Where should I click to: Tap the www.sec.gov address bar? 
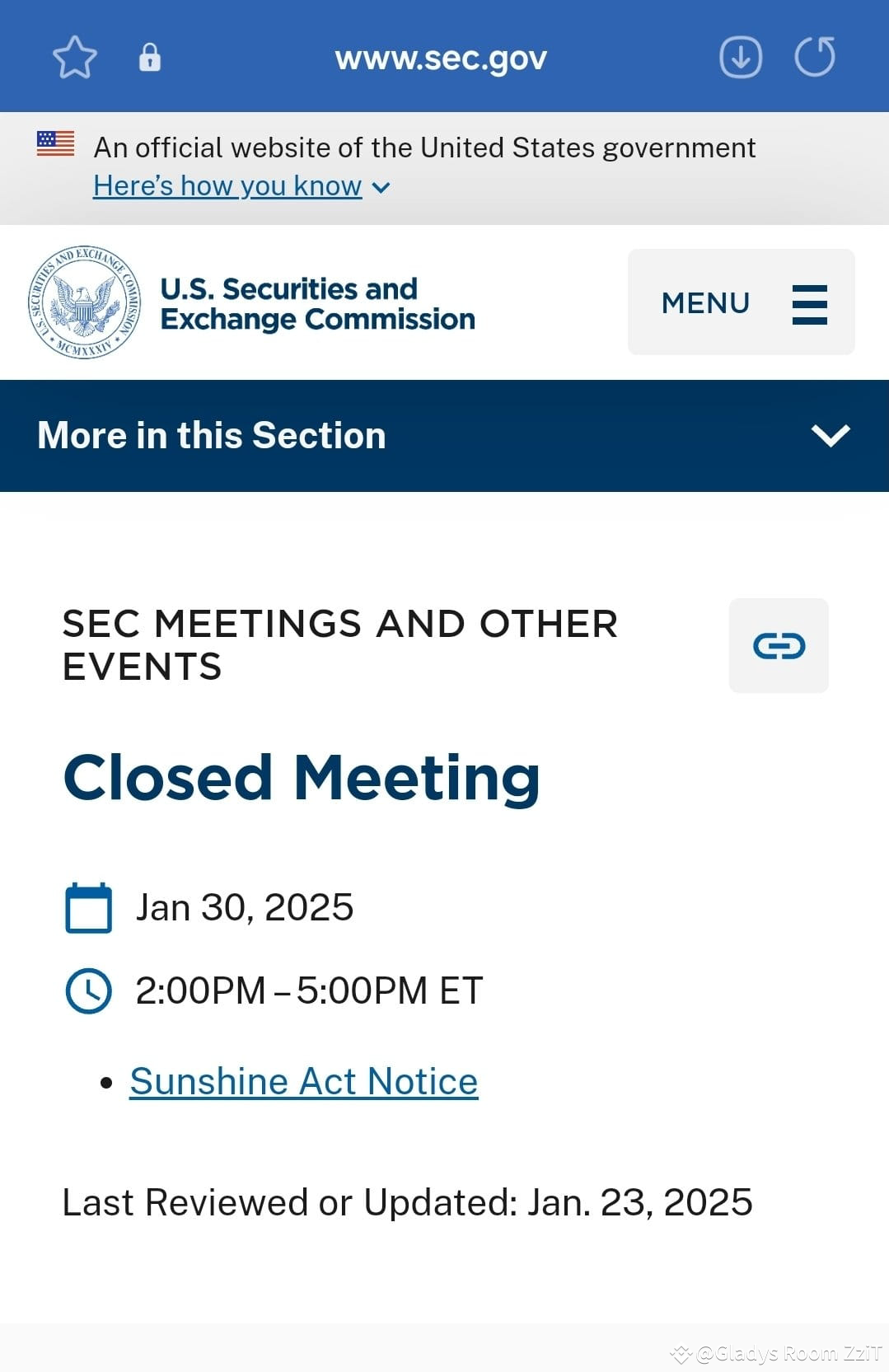point(441,59)
